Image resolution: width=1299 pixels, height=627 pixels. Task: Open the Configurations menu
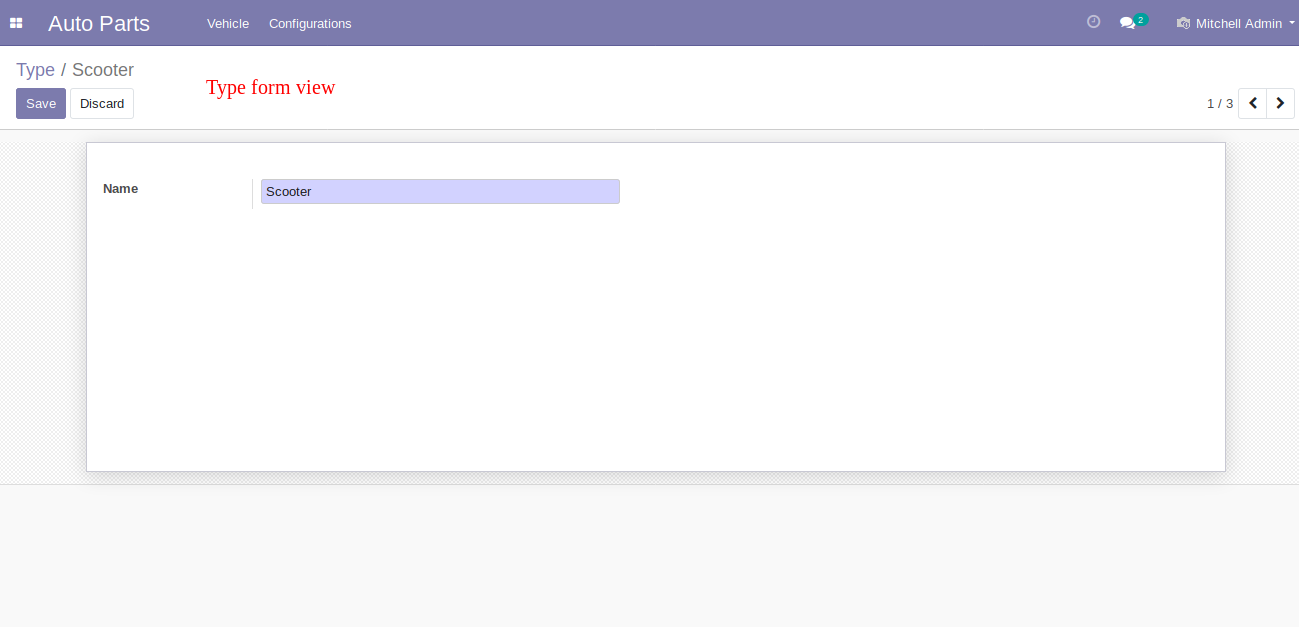(310, 23)
